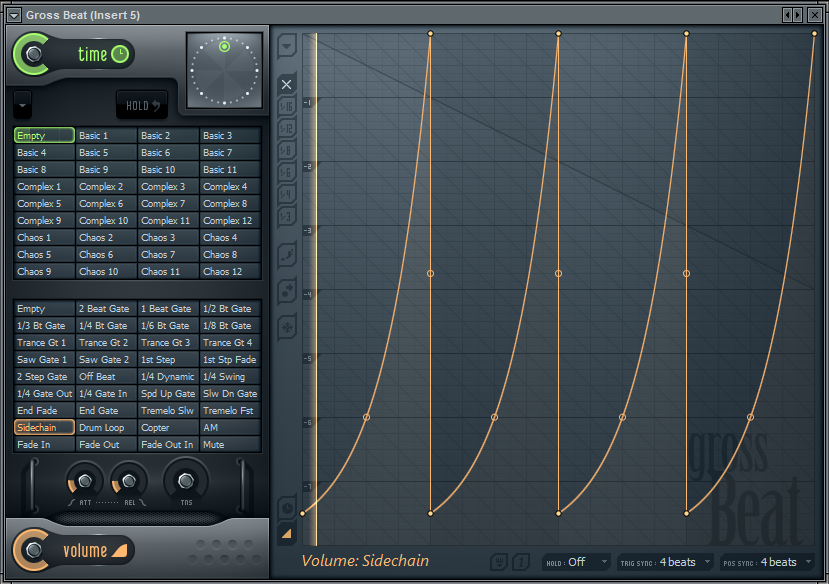The image size is (829, 584).
Task: Click the ATT attack knob
Action: tap(84, 481)
